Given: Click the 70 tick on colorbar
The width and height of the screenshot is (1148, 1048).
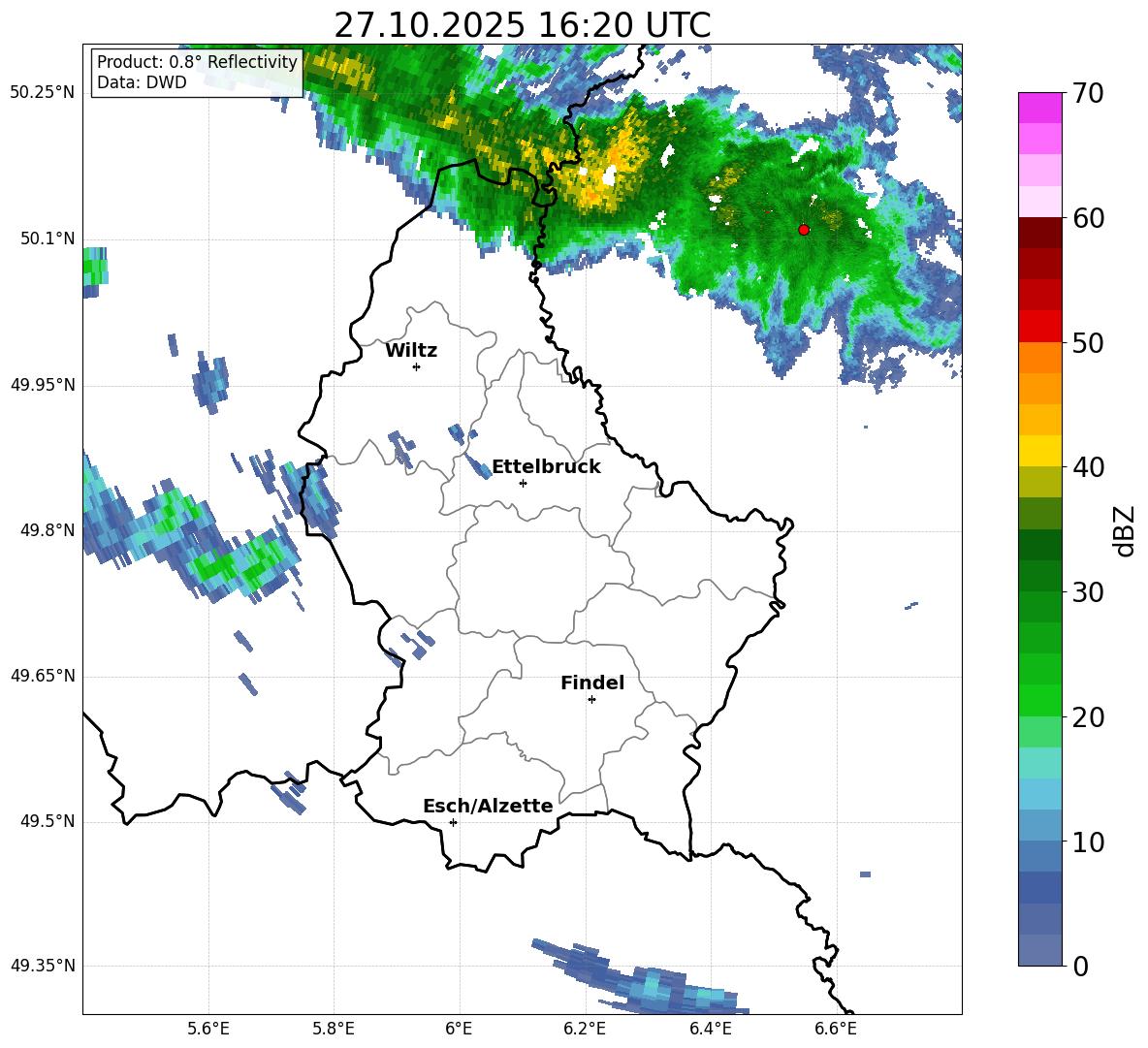Looking at the screenshot, I should click(x=1088, y=93).
